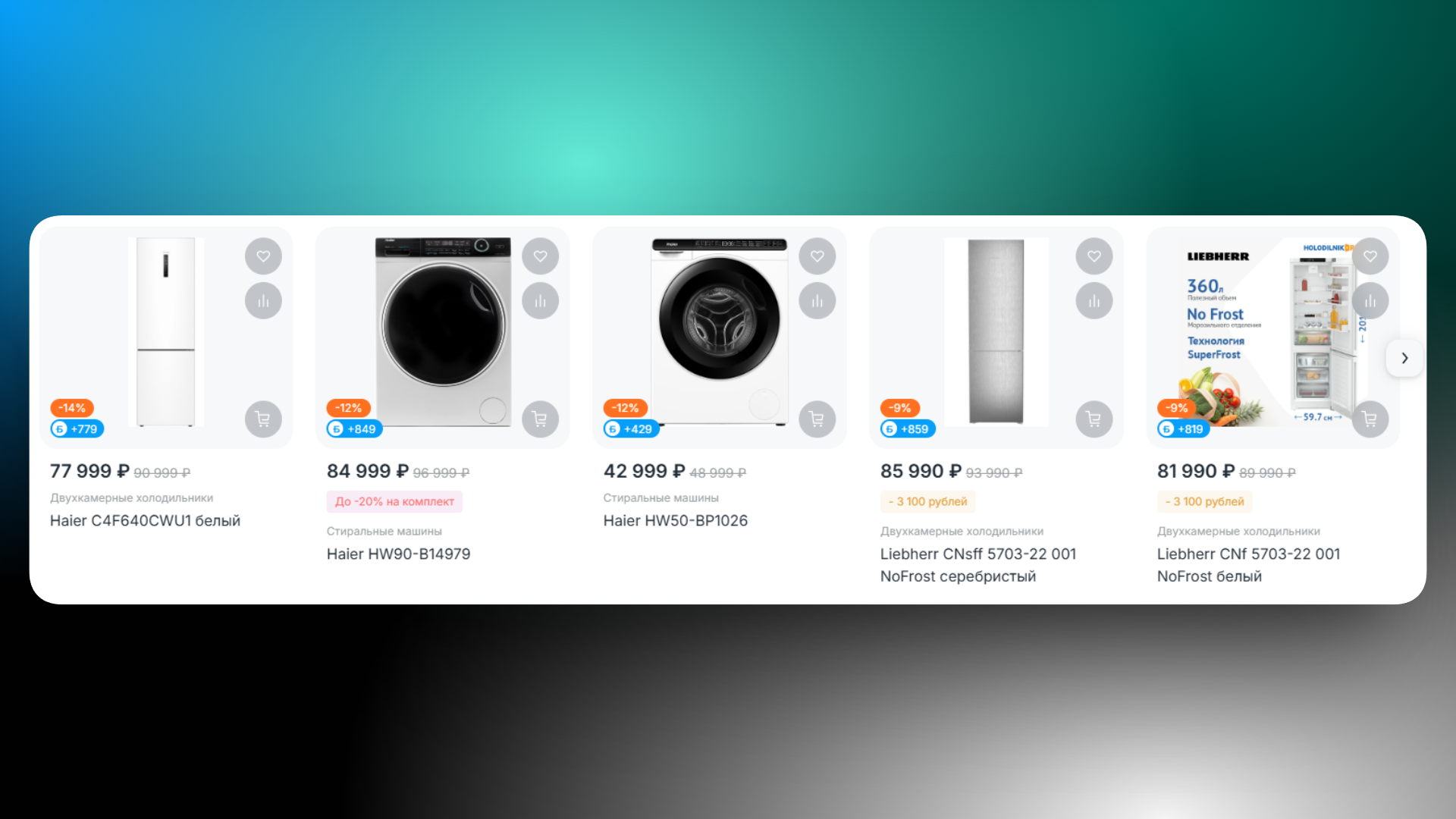The height and width of the screenshot is (819, 1456).
Task: Show next products with carousel arrow
Action: 1404,358
